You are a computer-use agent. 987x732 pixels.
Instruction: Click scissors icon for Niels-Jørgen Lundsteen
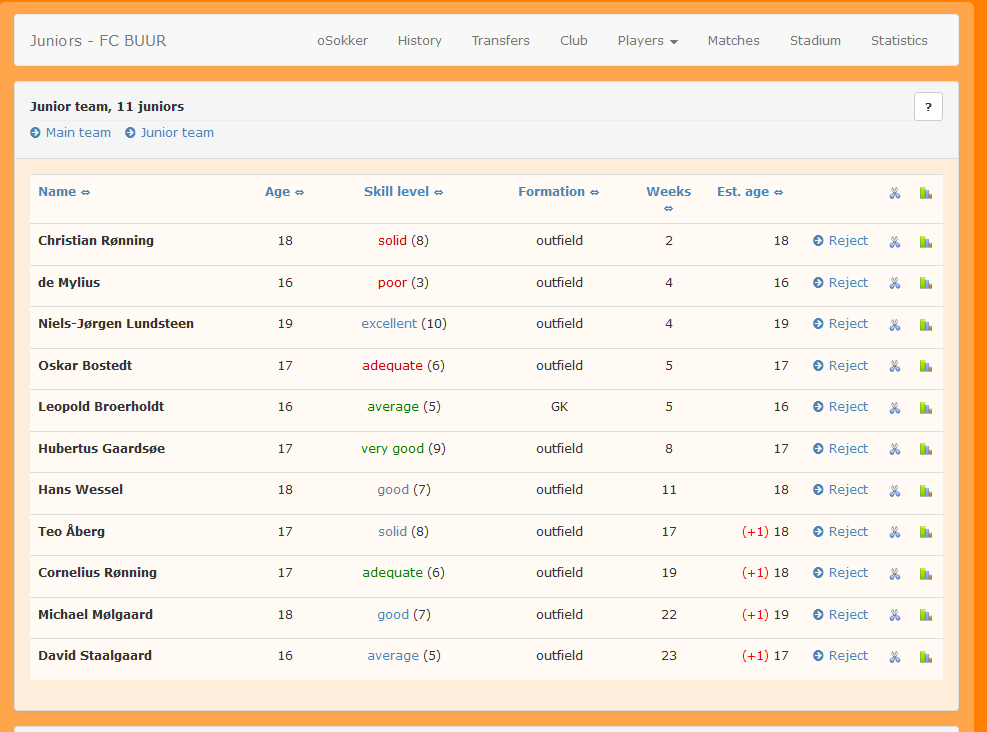894,325
